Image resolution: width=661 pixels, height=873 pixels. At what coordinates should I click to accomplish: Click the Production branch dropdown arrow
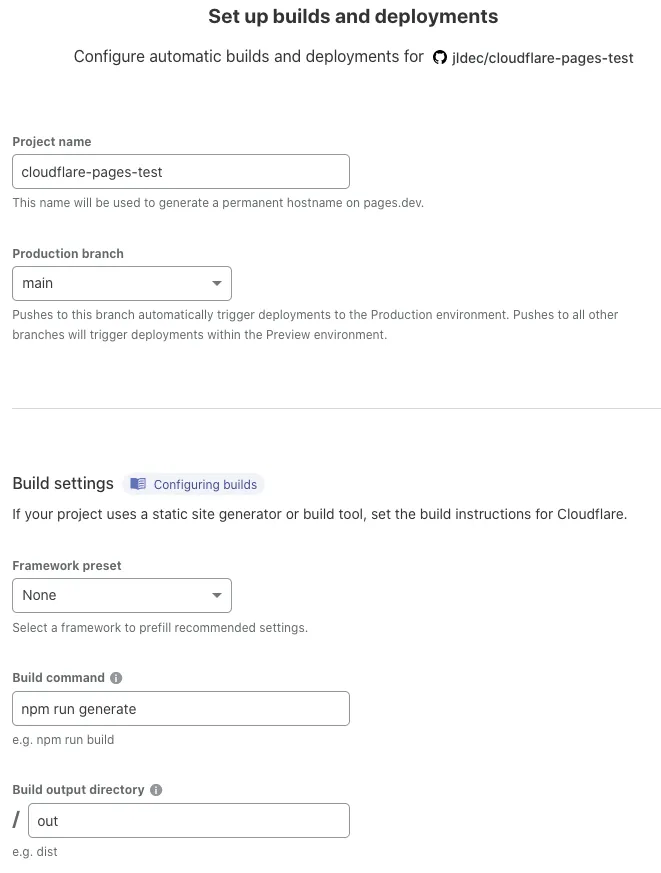point(216,283)
